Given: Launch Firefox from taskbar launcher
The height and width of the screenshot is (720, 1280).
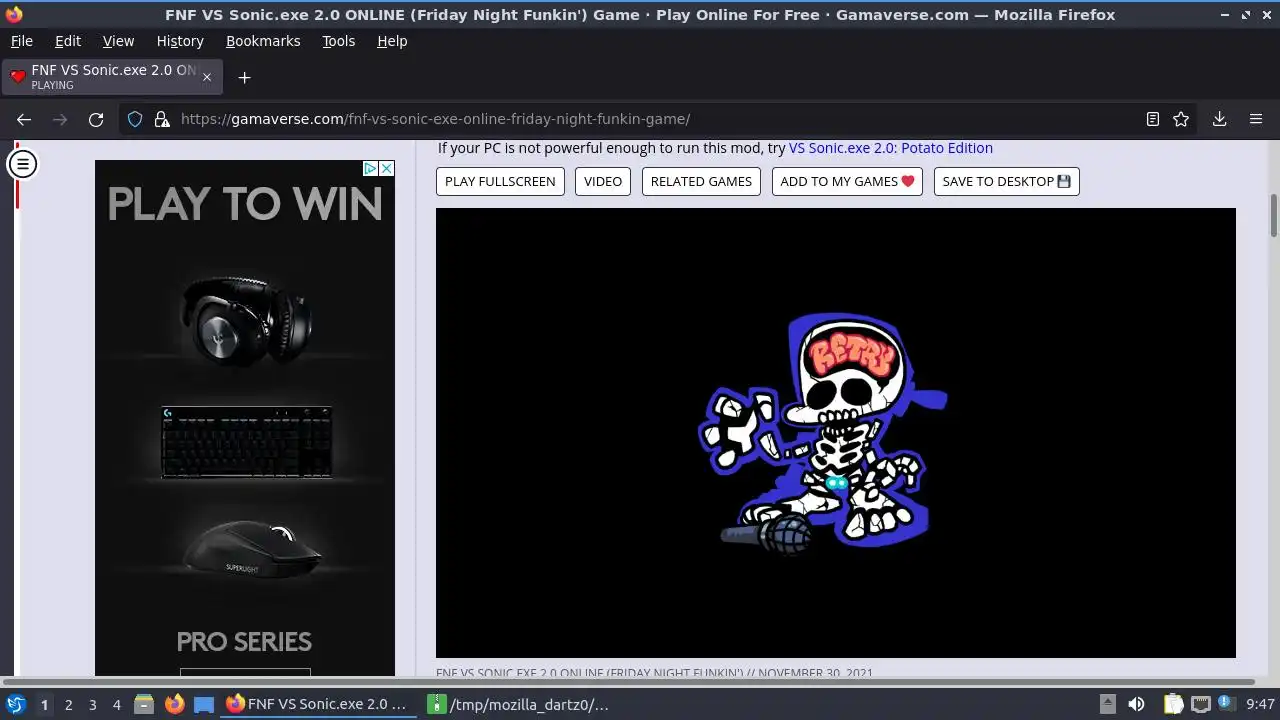Looking at the screenshot, I should (174, 704).
